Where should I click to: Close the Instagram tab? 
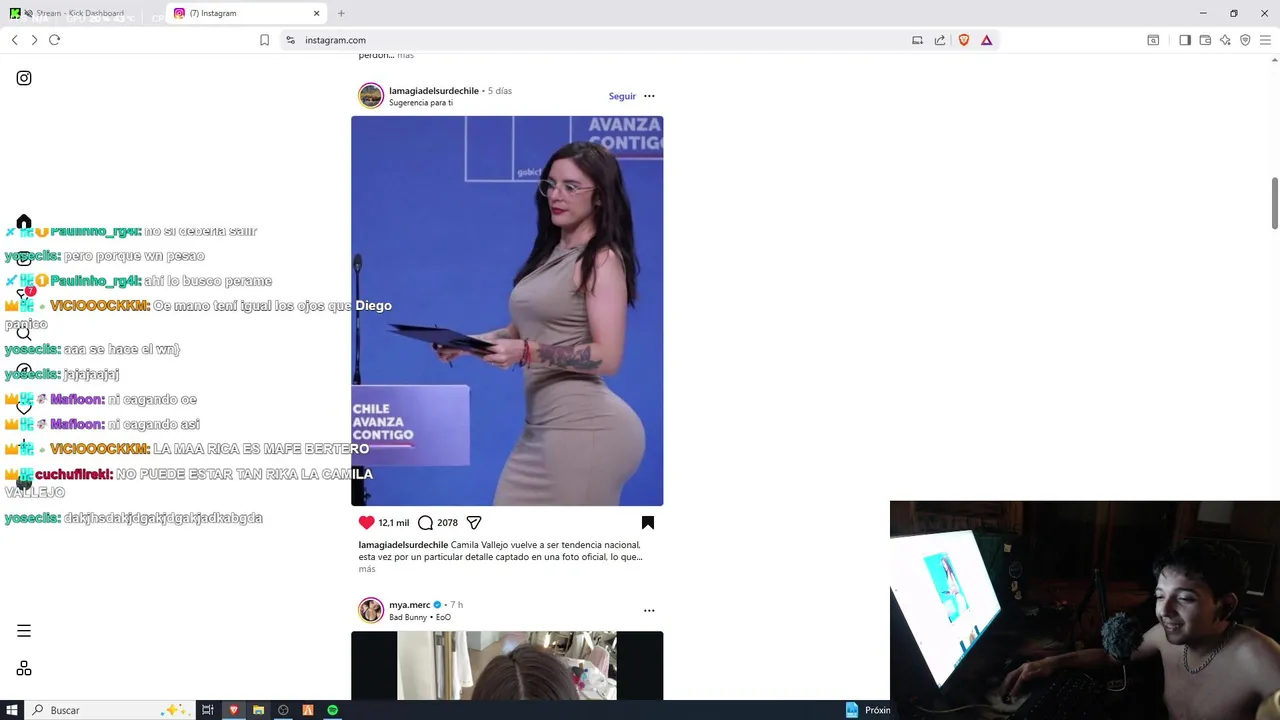(317, 13)
